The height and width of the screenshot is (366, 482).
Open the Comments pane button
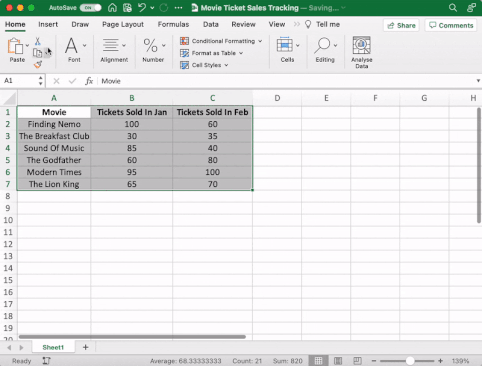point(451,25)
